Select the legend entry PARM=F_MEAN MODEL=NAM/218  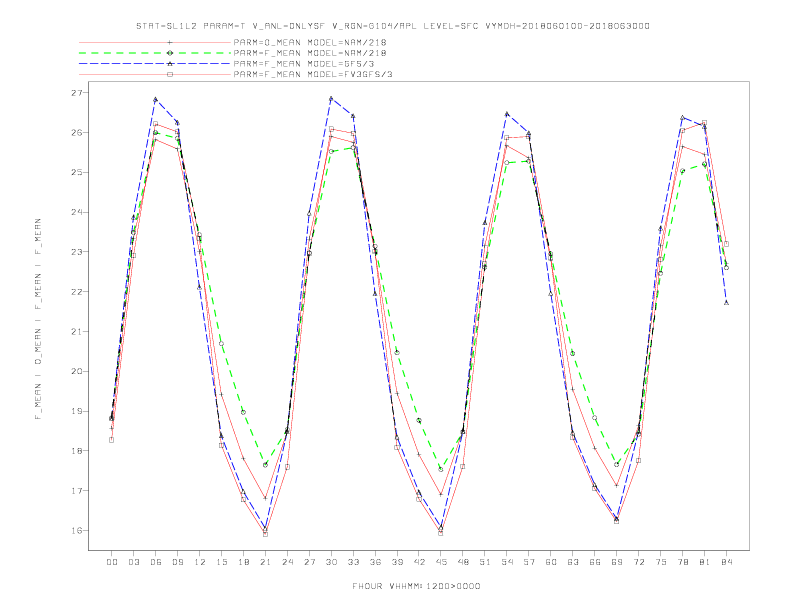pyautogui.click(x=310, y=53)
